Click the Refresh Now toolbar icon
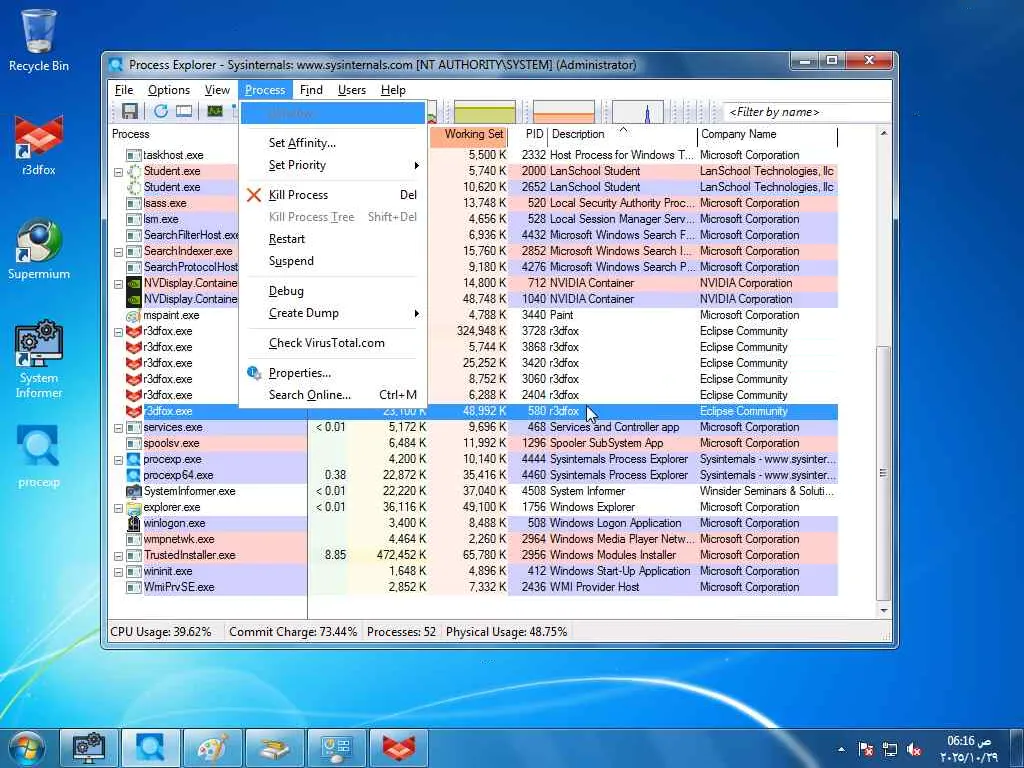Viewport: 1024px width, 768px height. (161, 111)
